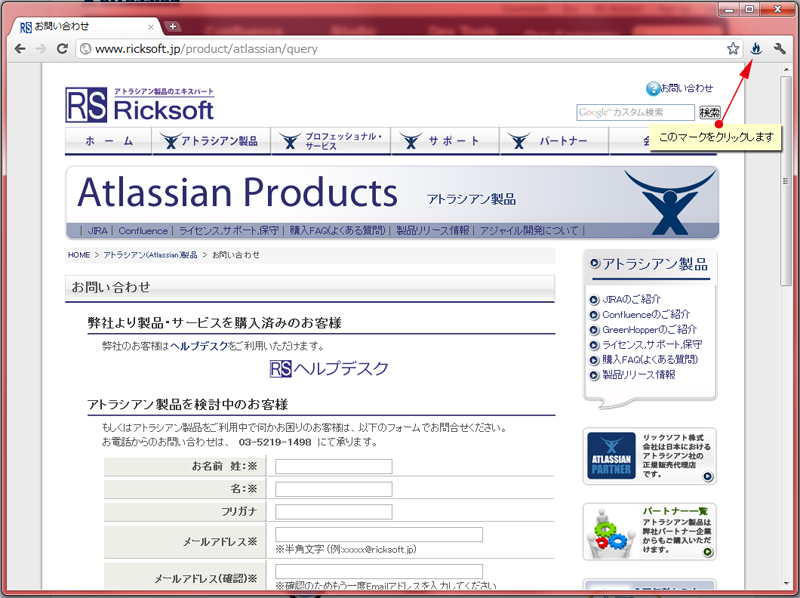This screenshot has width=800, height=598.
Task: Click the Confluence banner sub-link
Action: [x=143, y=231]
